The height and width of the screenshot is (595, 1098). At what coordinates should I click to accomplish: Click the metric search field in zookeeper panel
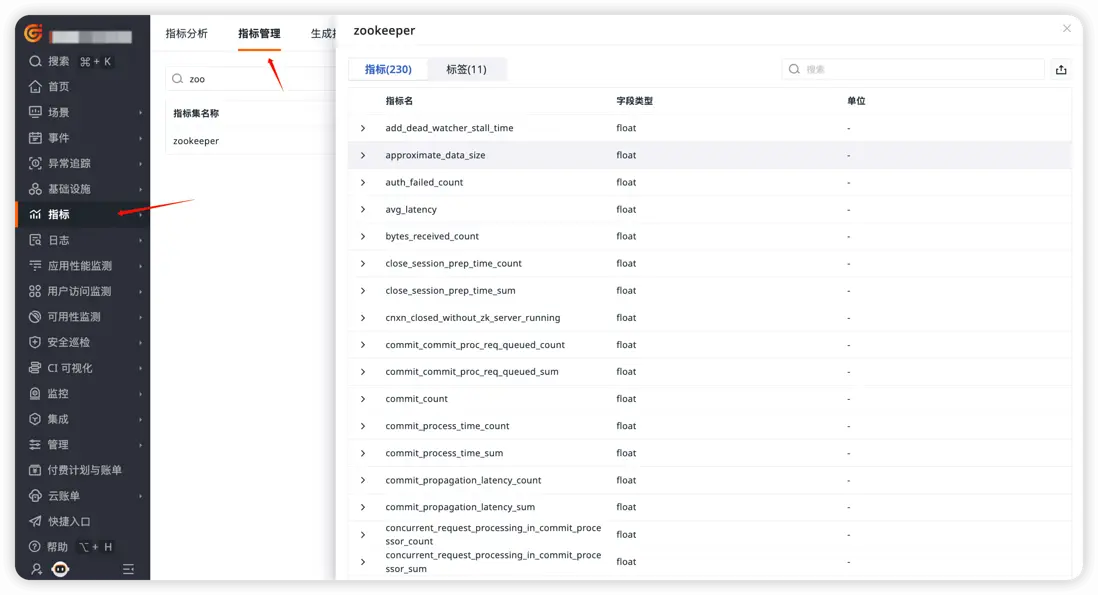click(913, 69)
